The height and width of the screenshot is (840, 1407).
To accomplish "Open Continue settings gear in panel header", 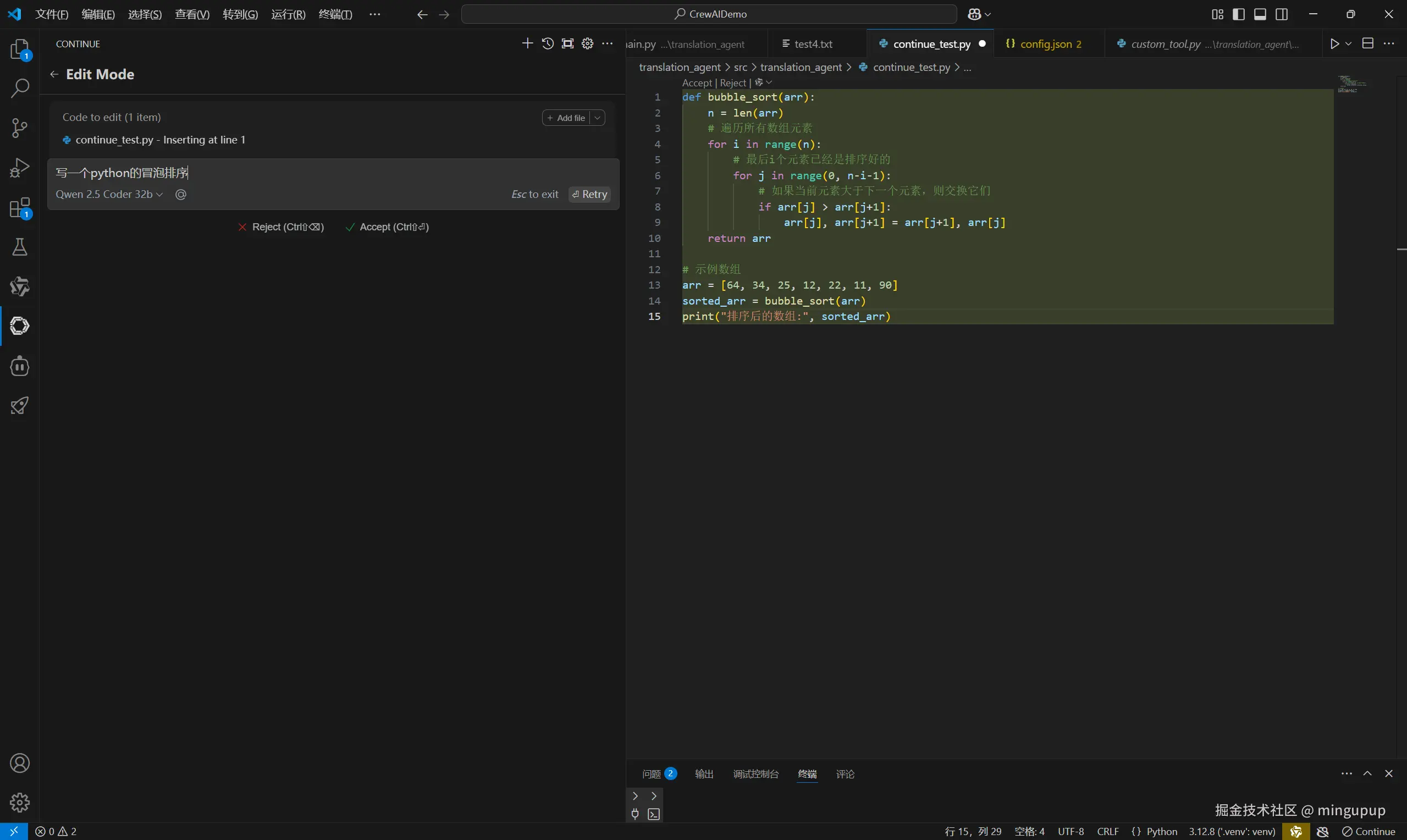I will (587, 43).
